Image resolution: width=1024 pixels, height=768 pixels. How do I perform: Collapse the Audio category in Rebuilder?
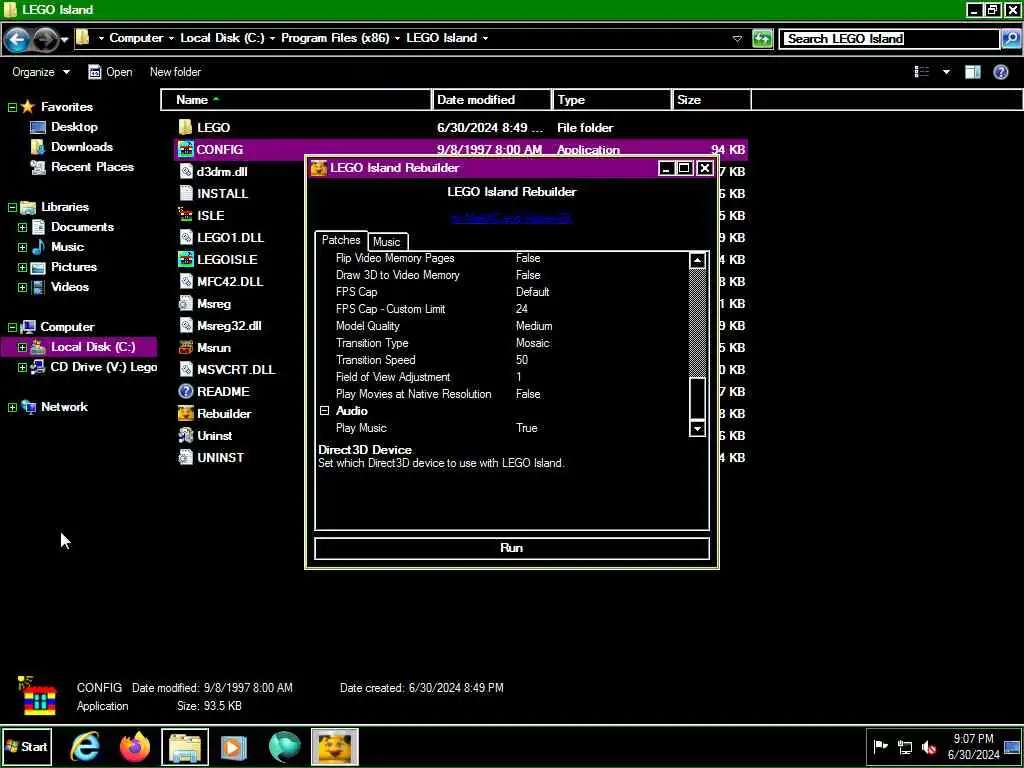click(x=324, y=411)
